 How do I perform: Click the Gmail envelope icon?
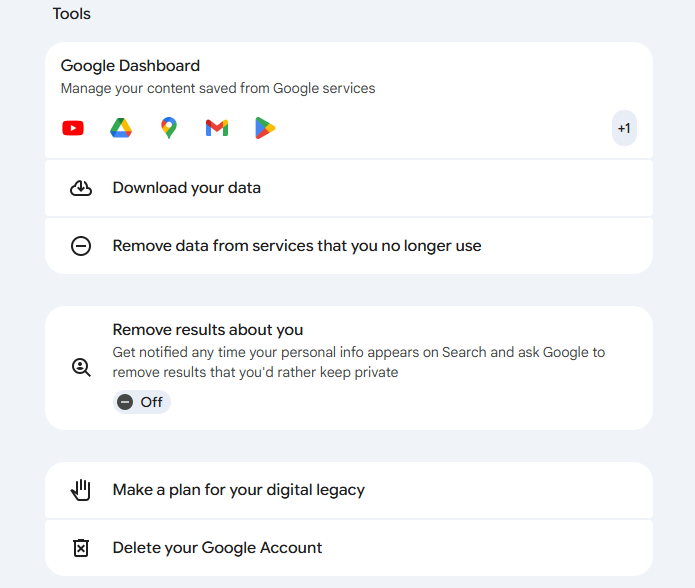pos(217,128)
